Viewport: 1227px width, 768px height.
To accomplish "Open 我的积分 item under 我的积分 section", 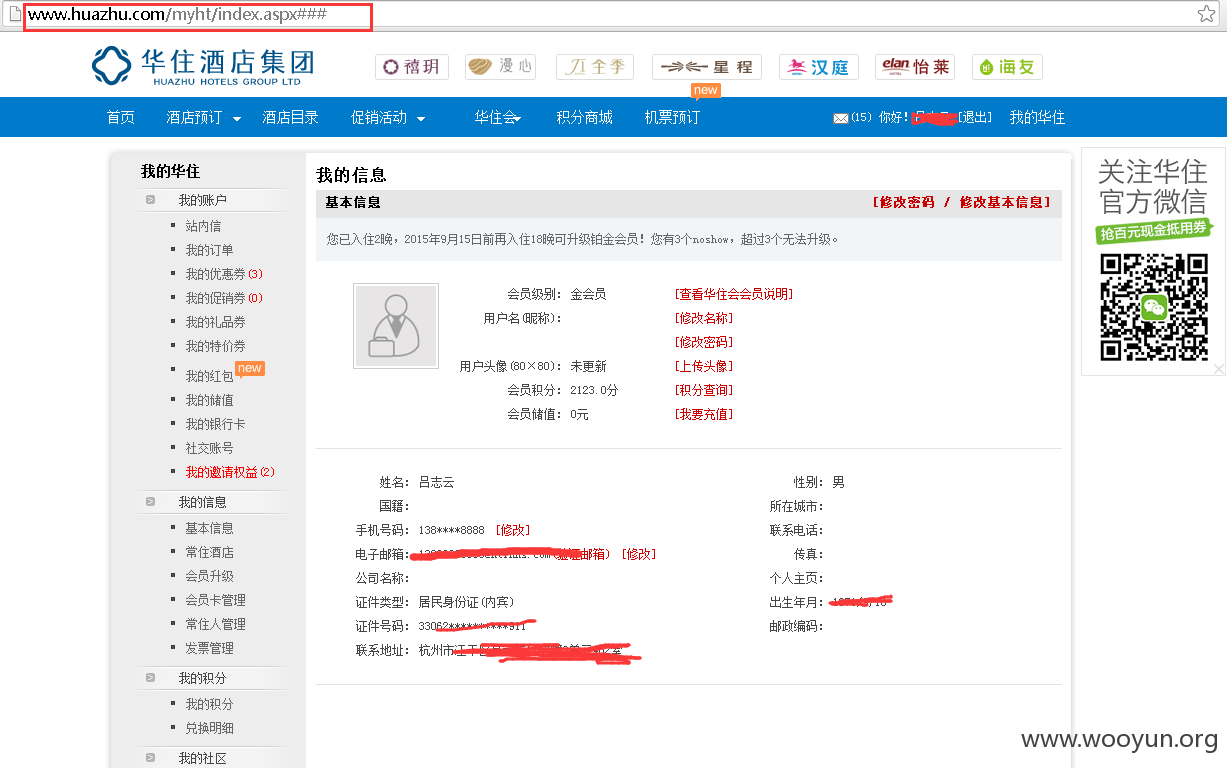I will click(x=209, y=704).
